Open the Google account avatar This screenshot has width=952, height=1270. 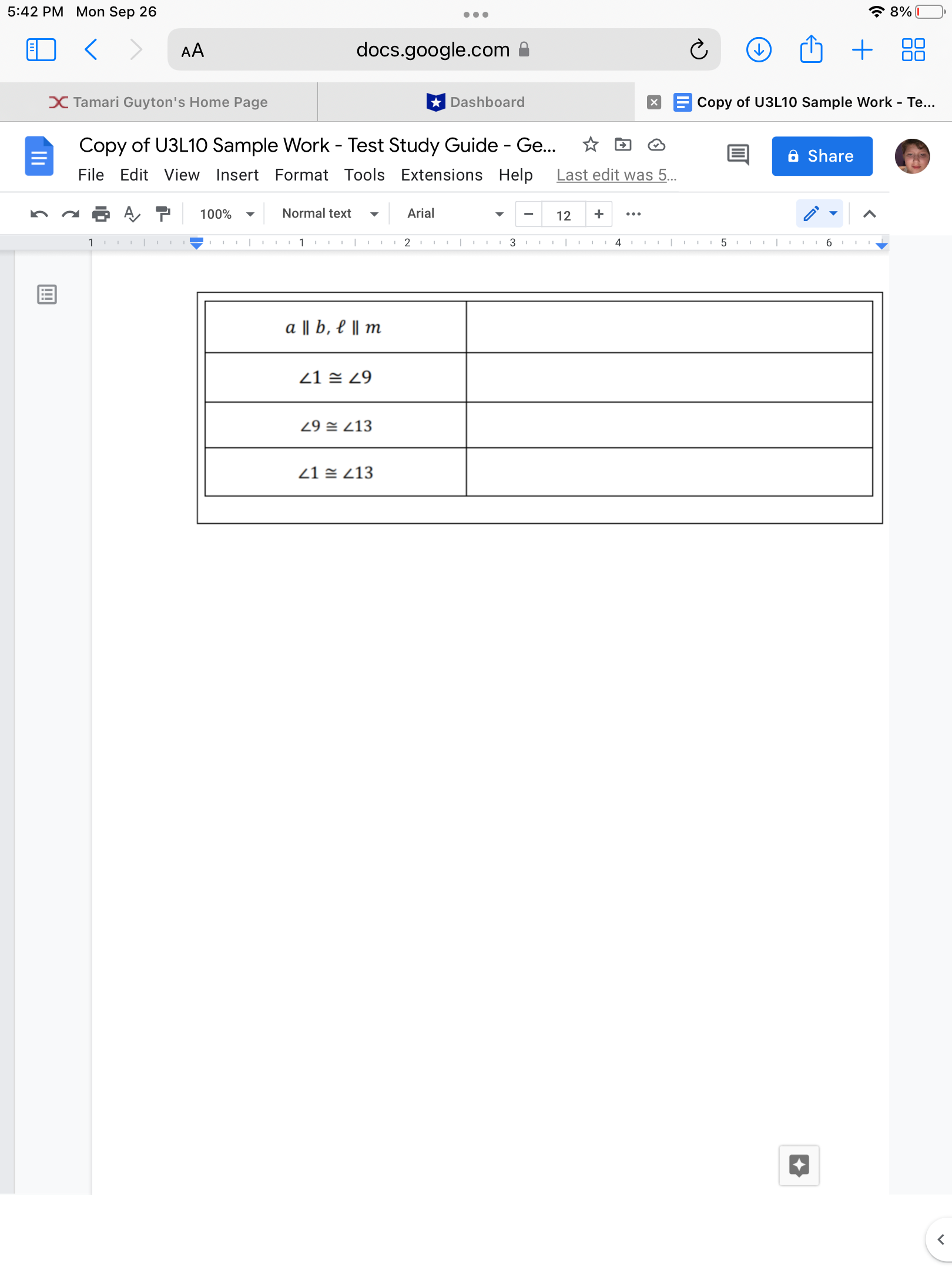(x=912, y=156)
